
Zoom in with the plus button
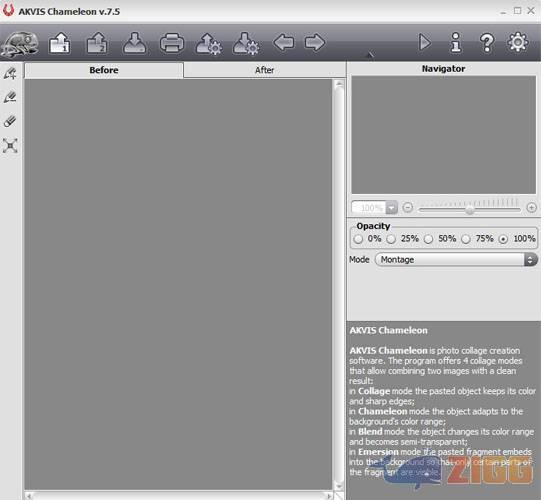coord(532,208)
